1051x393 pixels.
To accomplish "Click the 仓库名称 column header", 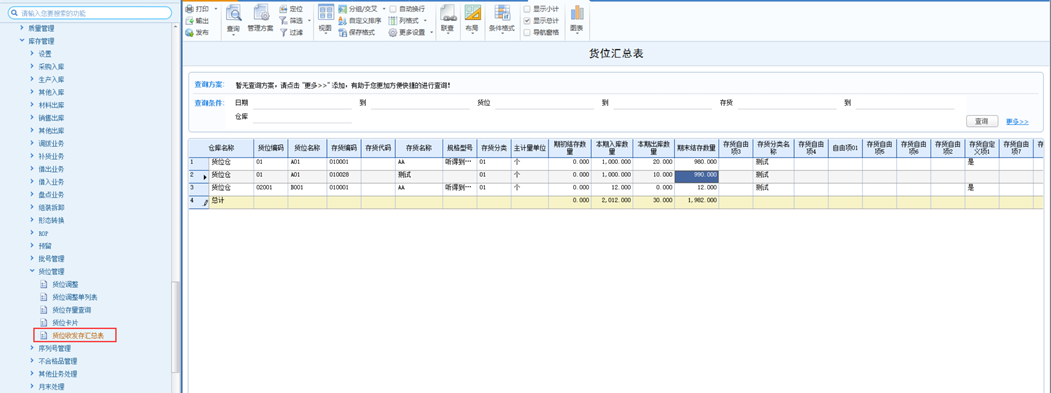I will [x=221, y=148].
